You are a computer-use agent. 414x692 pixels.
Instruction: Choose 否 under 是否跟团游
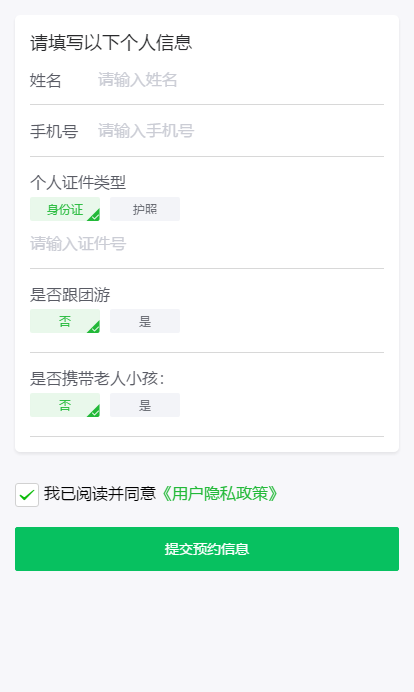pos(65,321)
